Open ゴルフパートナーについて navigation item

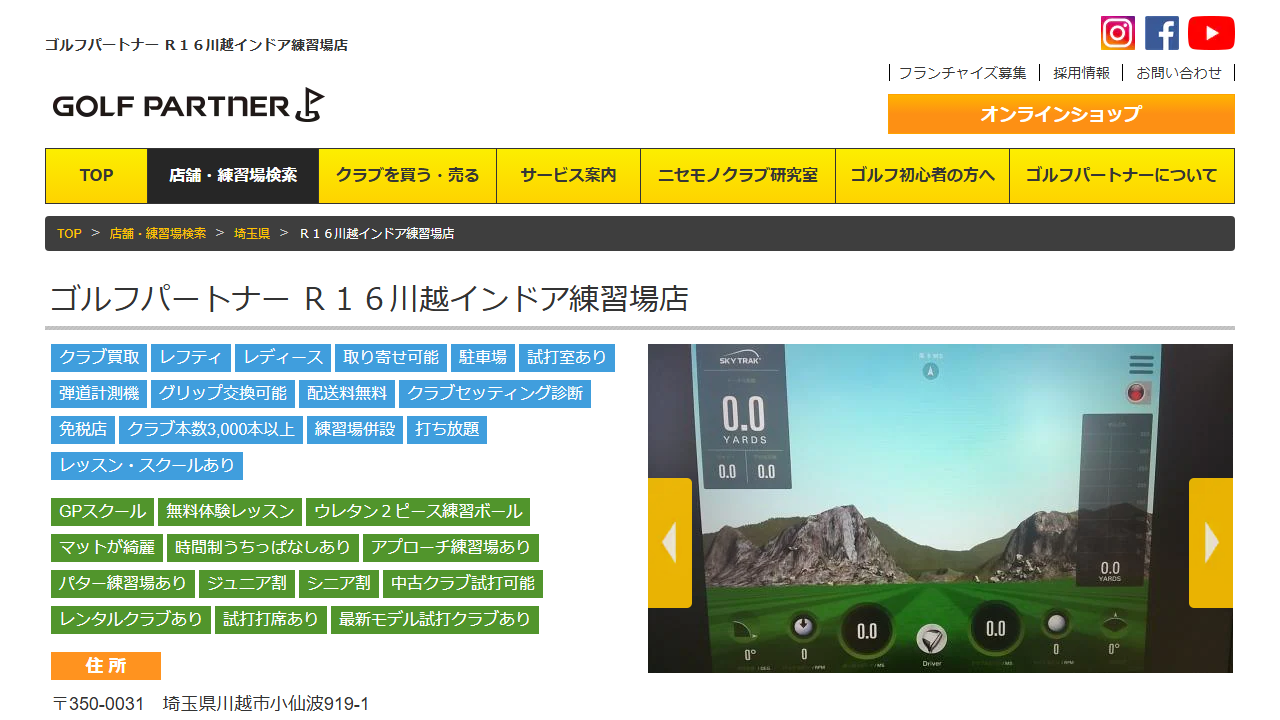click(1122, 176)
